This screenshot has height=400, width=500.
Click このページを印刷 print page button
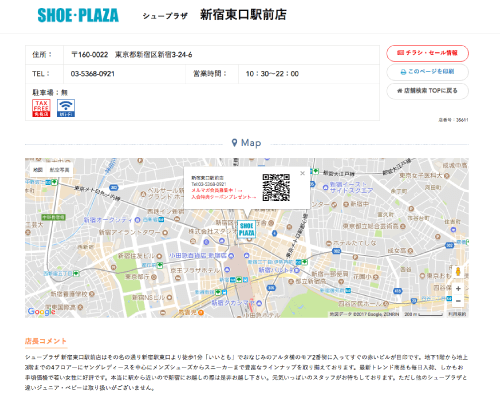point(427,72)
